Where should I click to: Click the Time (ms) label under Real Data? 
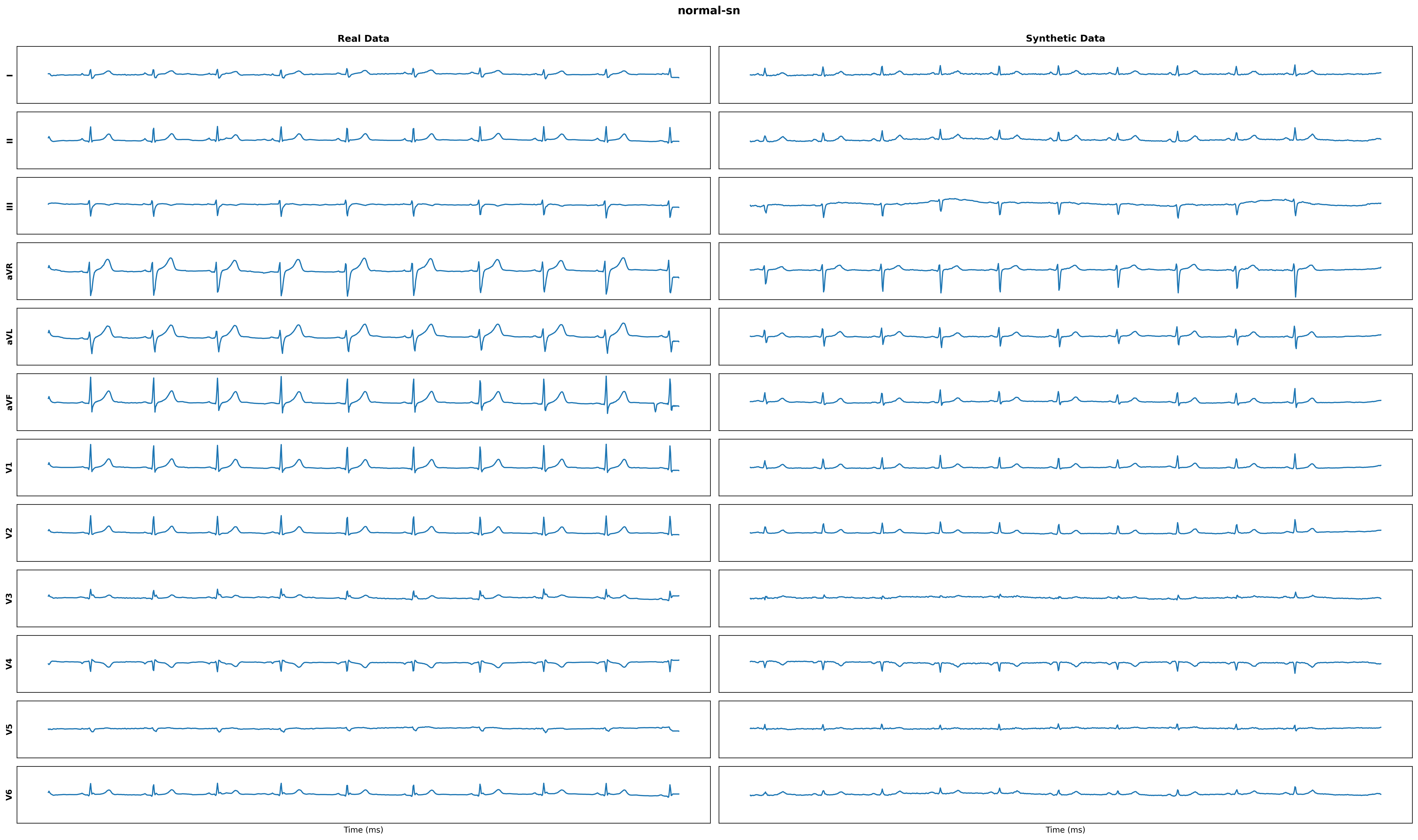tap(363, 830)
